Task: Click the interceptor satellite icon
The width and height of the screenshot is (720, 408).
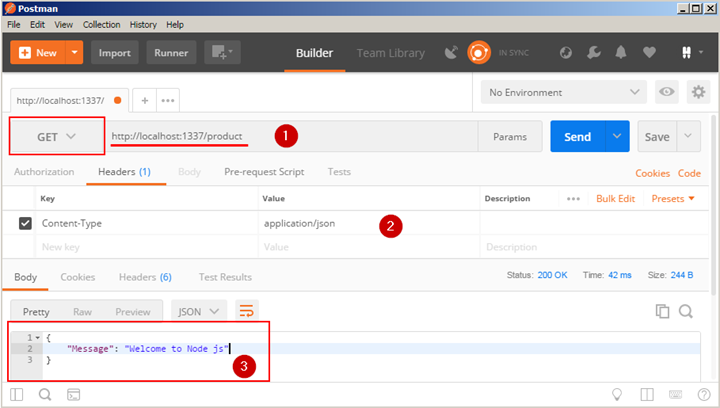Action: pos(451,53)
